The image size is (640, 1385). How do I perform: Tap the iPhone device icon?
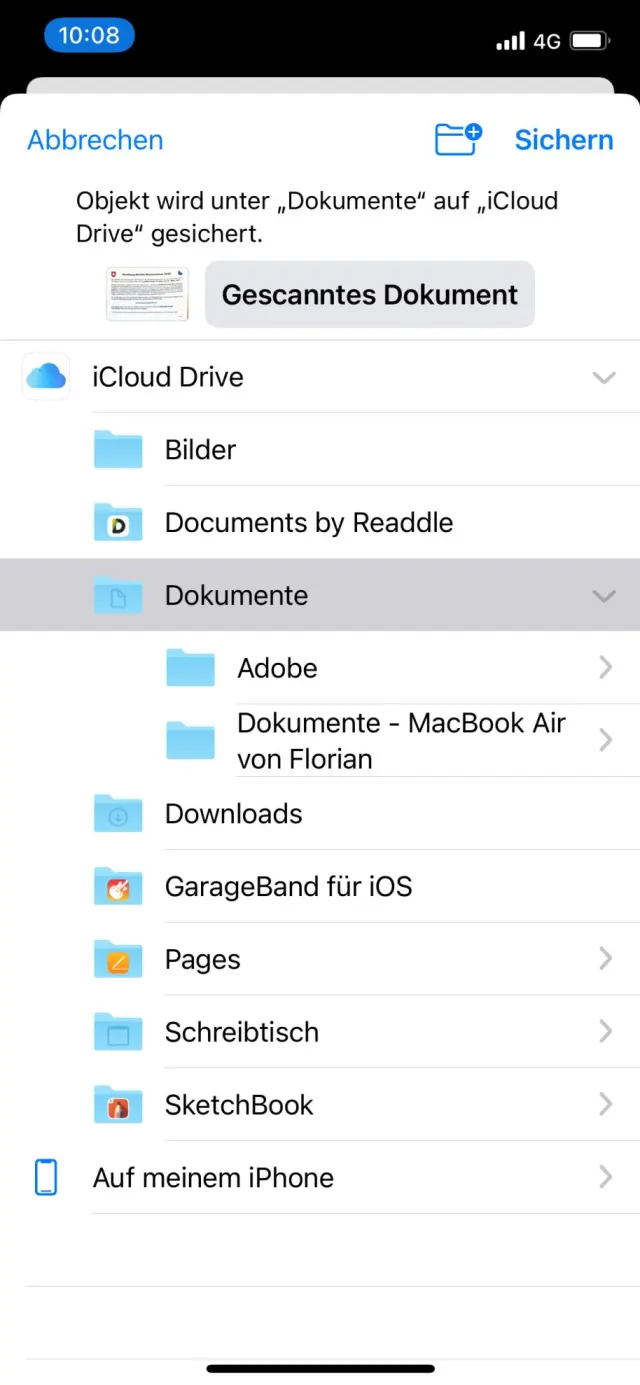click(x=46, y=1178)
